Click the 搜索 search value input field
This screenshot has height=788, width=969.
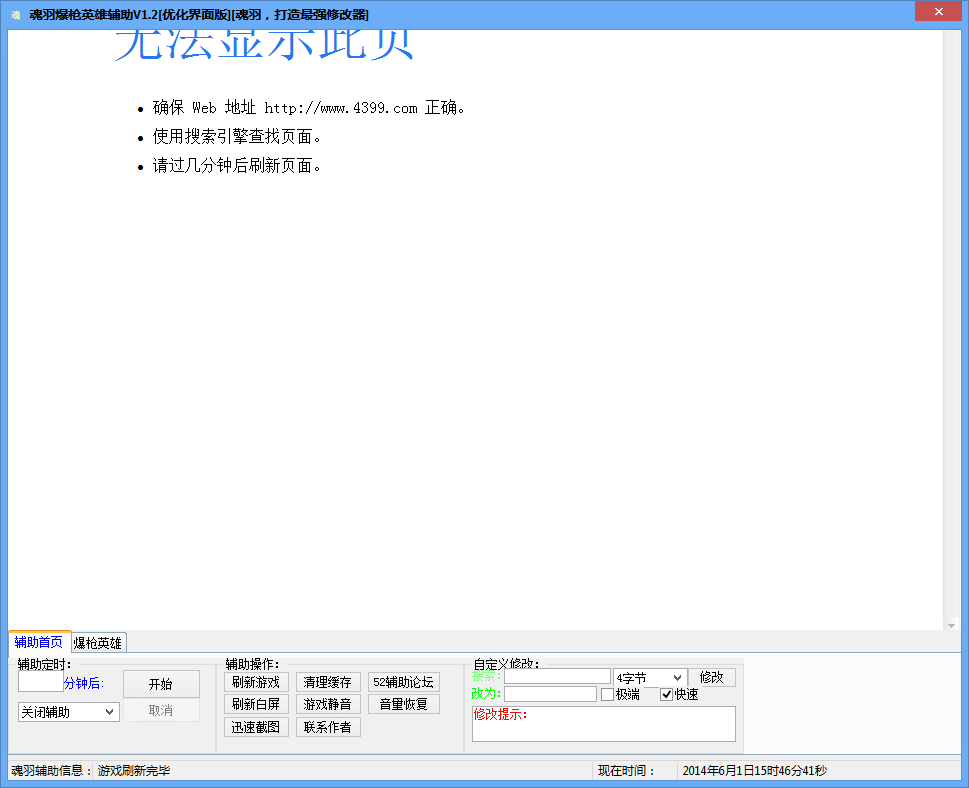click(x=557, y=677)
